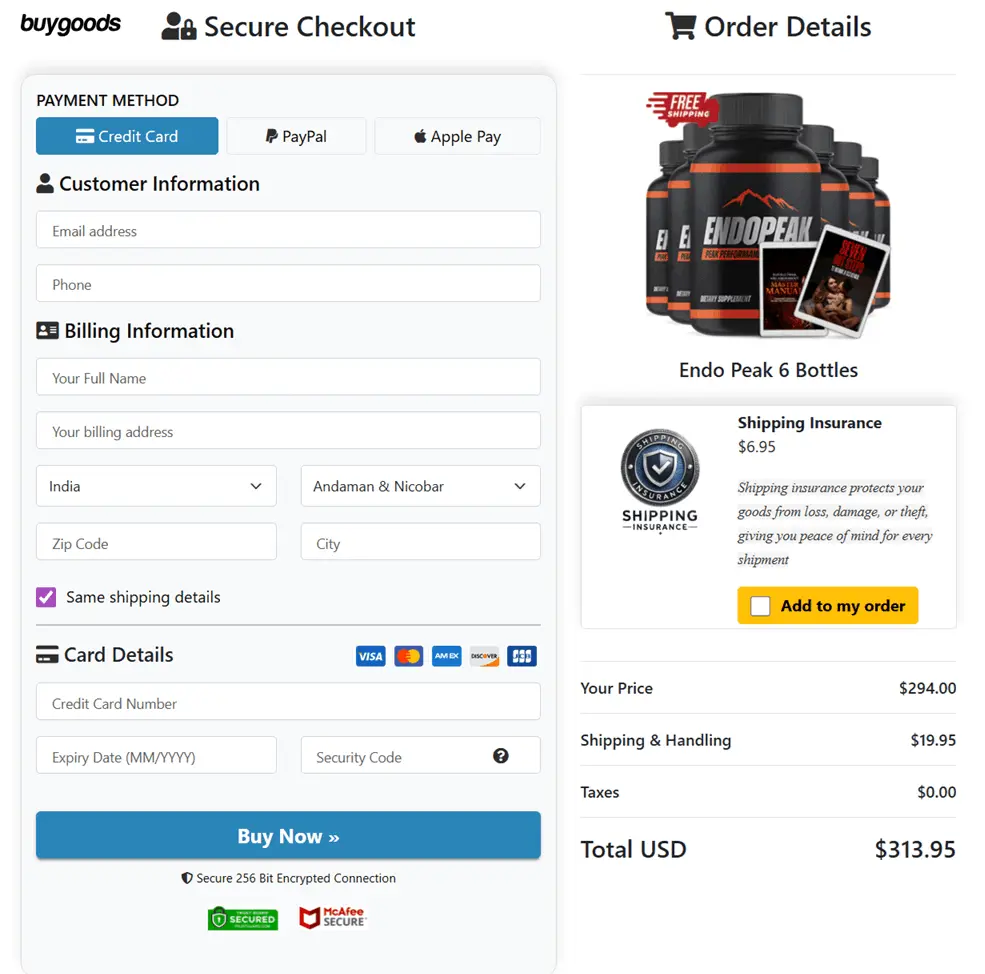The height and width of the screenshot is (974, 985).
Task: Click the green Secured trust badge
Action: (x=243, y=918)
